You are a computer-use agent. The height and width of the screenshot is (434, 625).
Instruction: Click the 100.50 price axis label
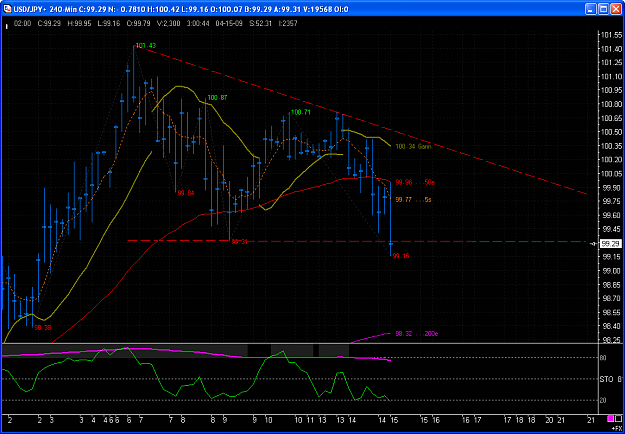pos(611,132)
